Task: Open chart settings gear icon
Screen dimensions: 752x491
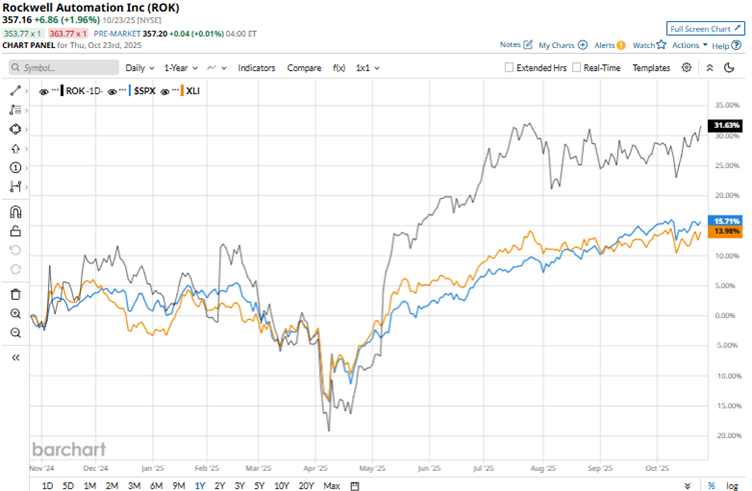Action: coord(687,68)
